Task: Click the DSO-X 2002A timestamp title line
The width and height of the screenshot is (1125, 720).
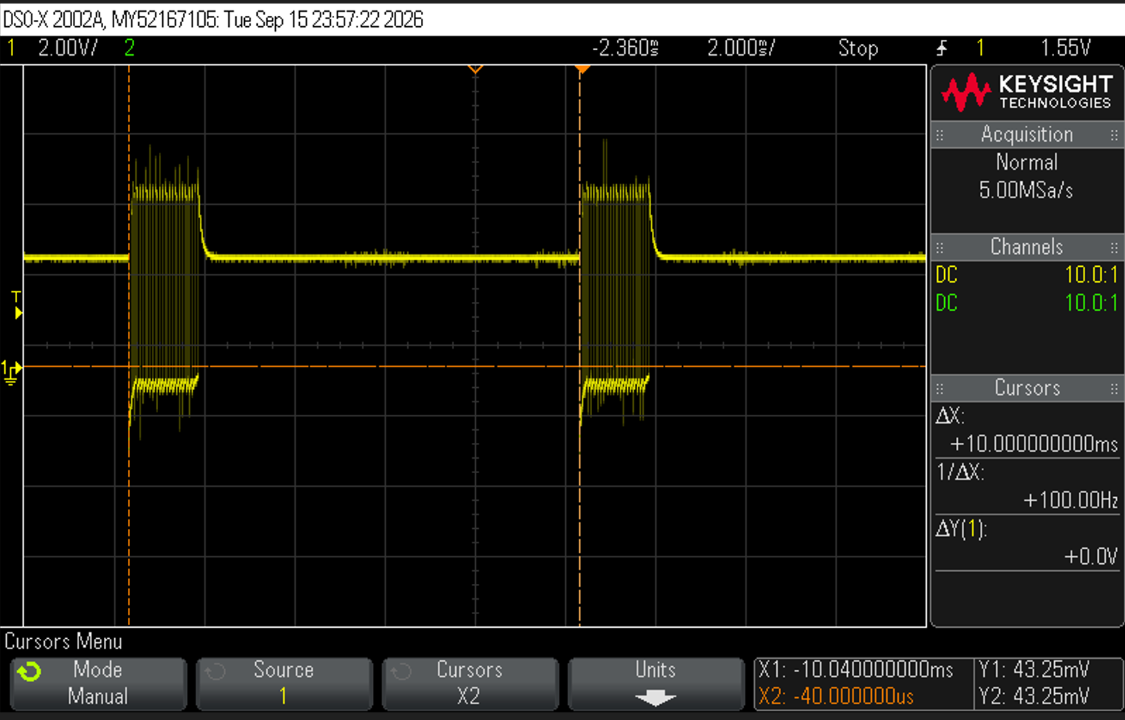Action: [213, 19]
